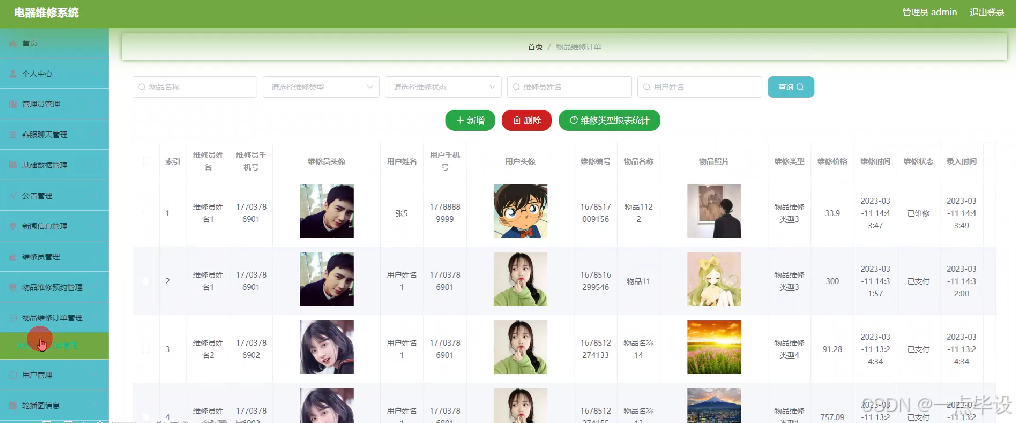Click the search icon in 维修员姓名 field
The image size is (1016, 423).
516,87
